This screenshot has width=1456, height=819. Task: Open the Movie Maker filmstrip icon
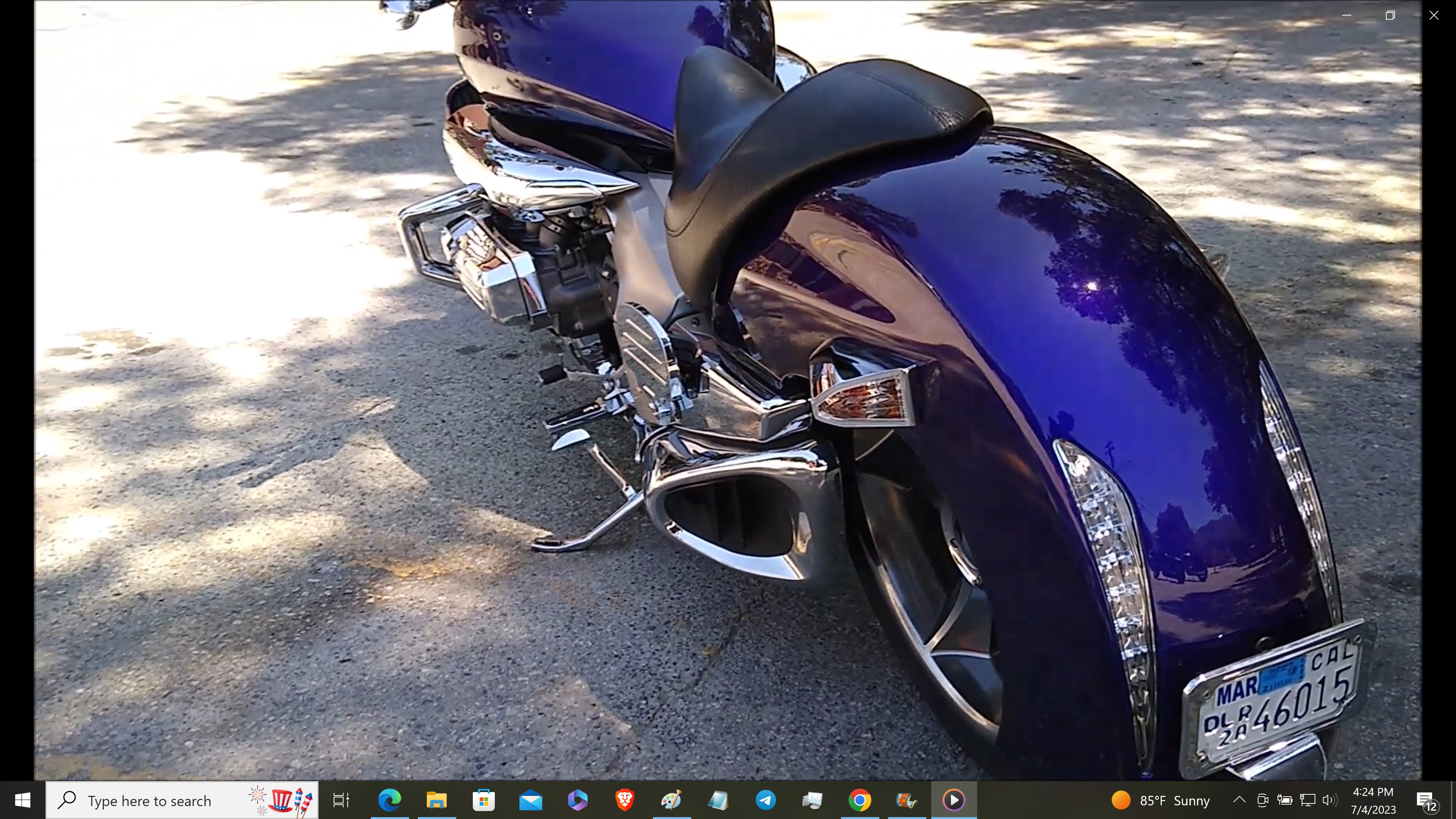[x=906, y=800]
